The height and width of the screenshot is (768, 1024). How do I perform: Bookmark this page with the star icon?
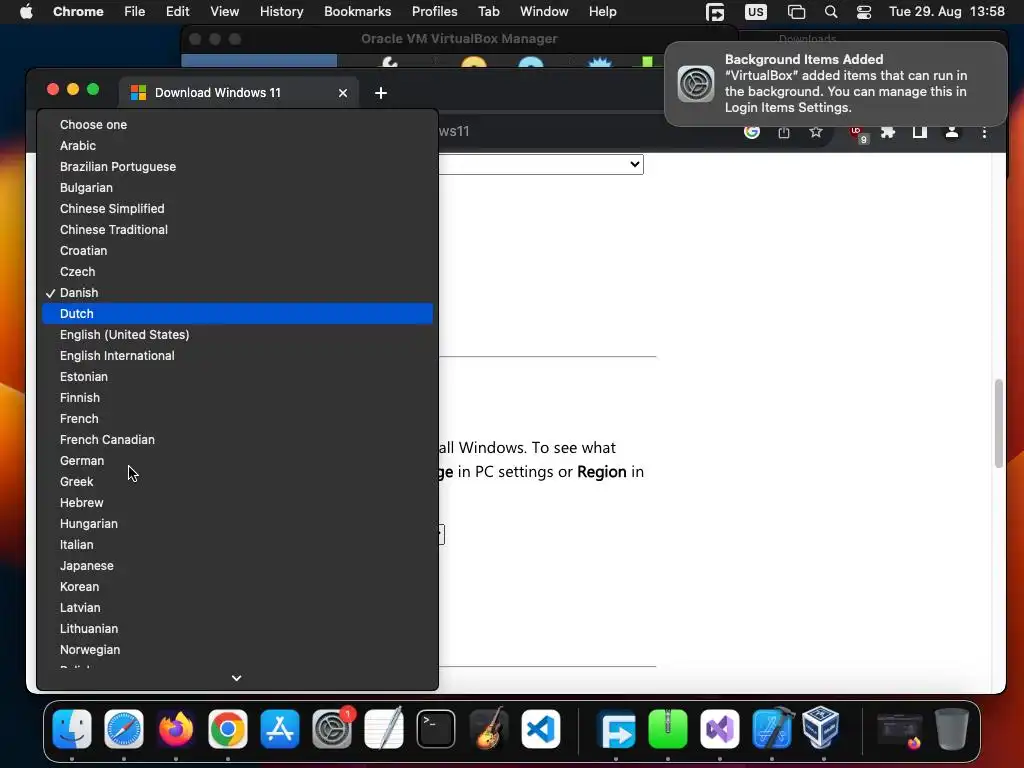(816, 133)
